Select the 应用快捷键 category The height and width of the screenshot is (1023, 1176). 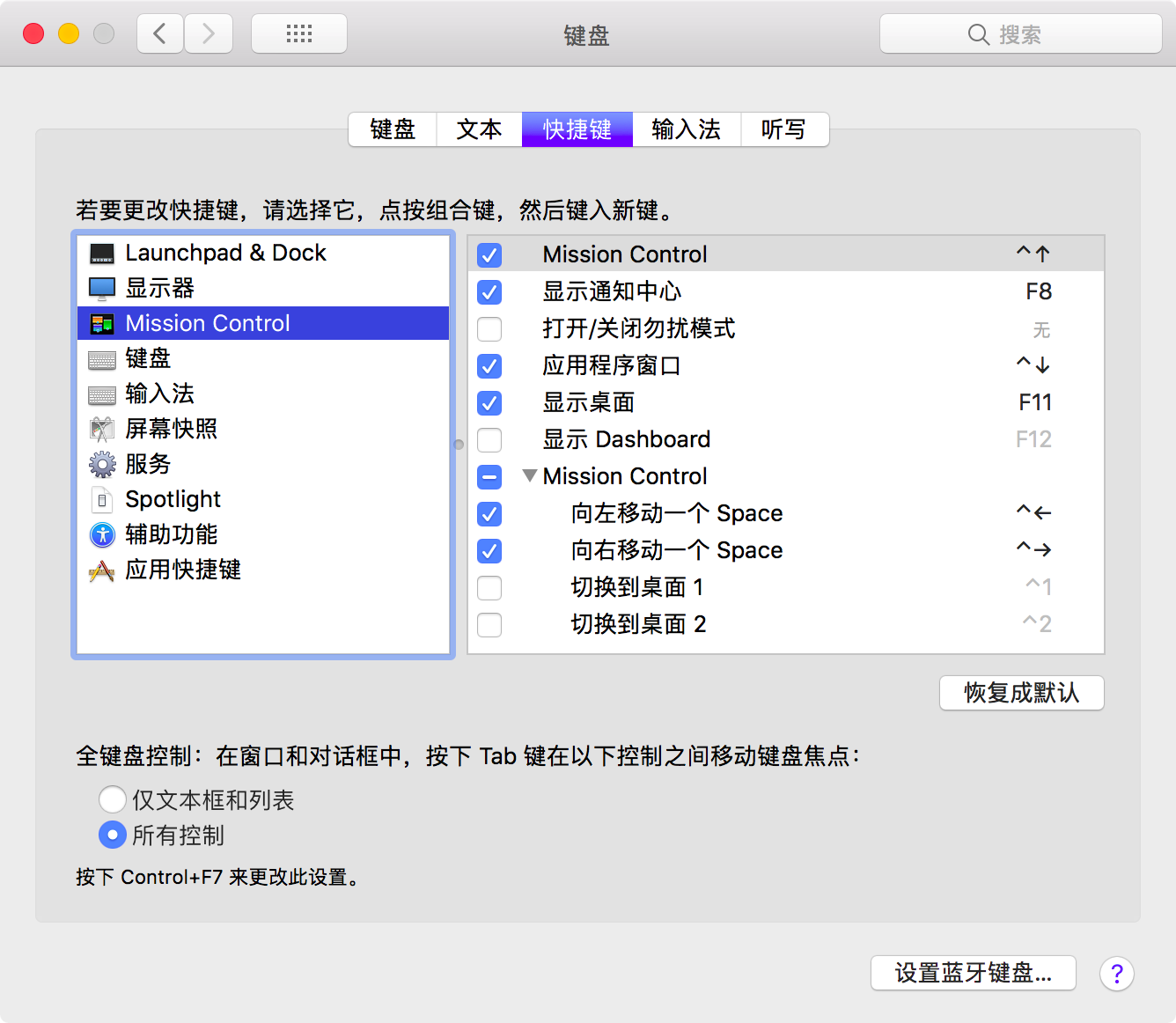click(x=183, y=570)
